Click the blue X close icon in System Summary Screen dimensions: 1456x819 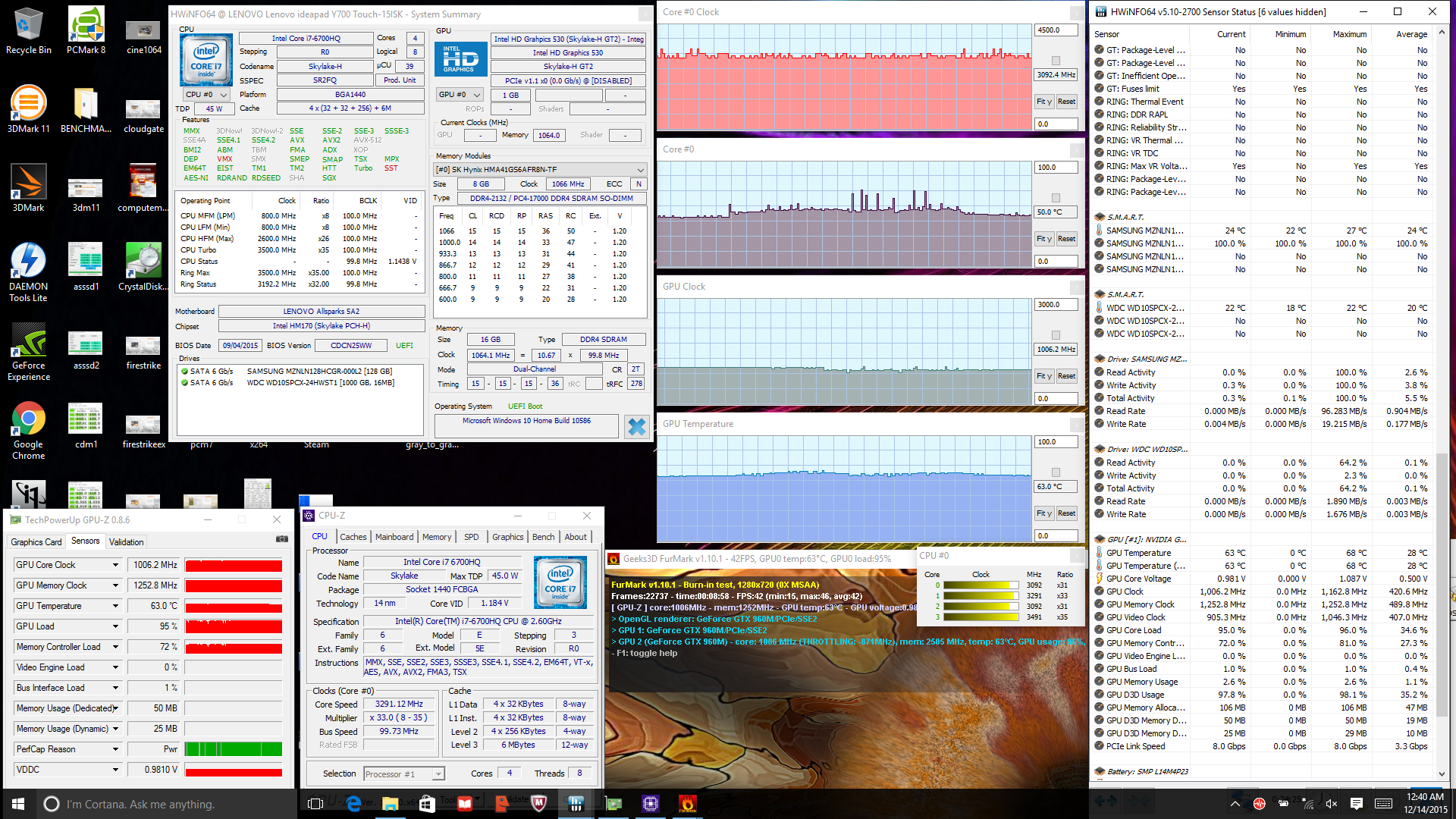pyautogui.click(x=637, y=427)
